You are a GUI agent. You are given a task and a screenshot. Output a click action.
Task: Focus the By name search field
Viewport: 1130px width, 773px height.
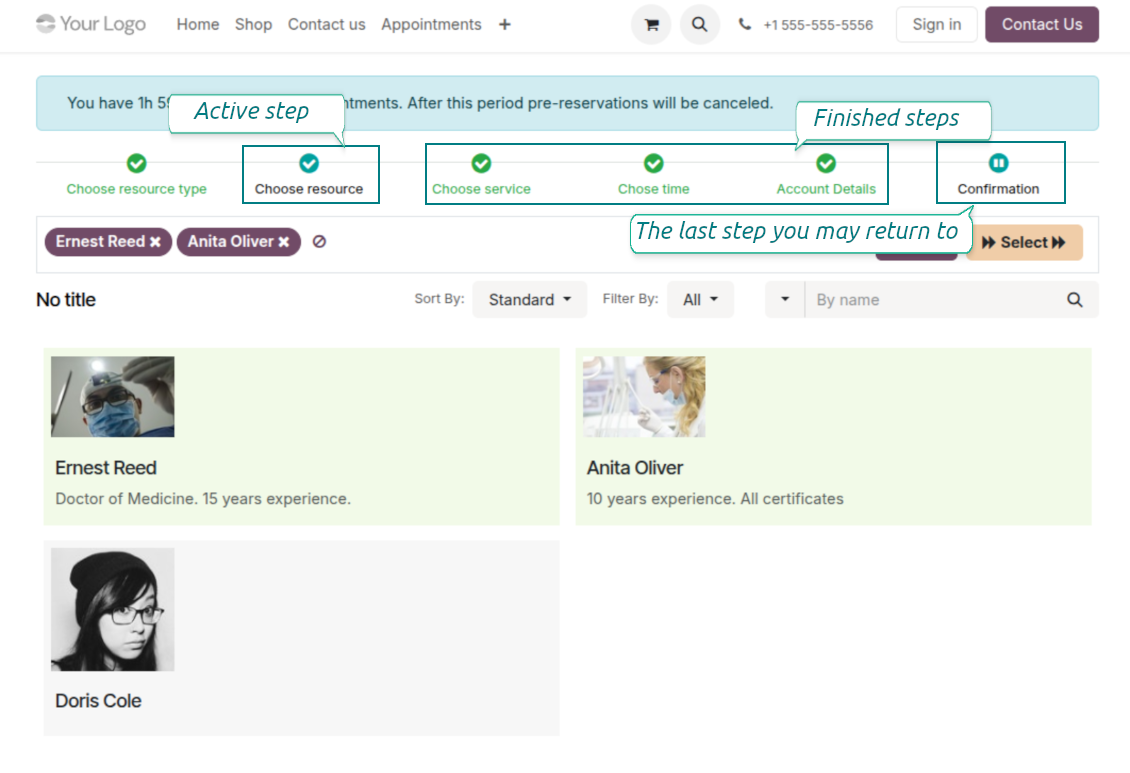pos(930,300)
